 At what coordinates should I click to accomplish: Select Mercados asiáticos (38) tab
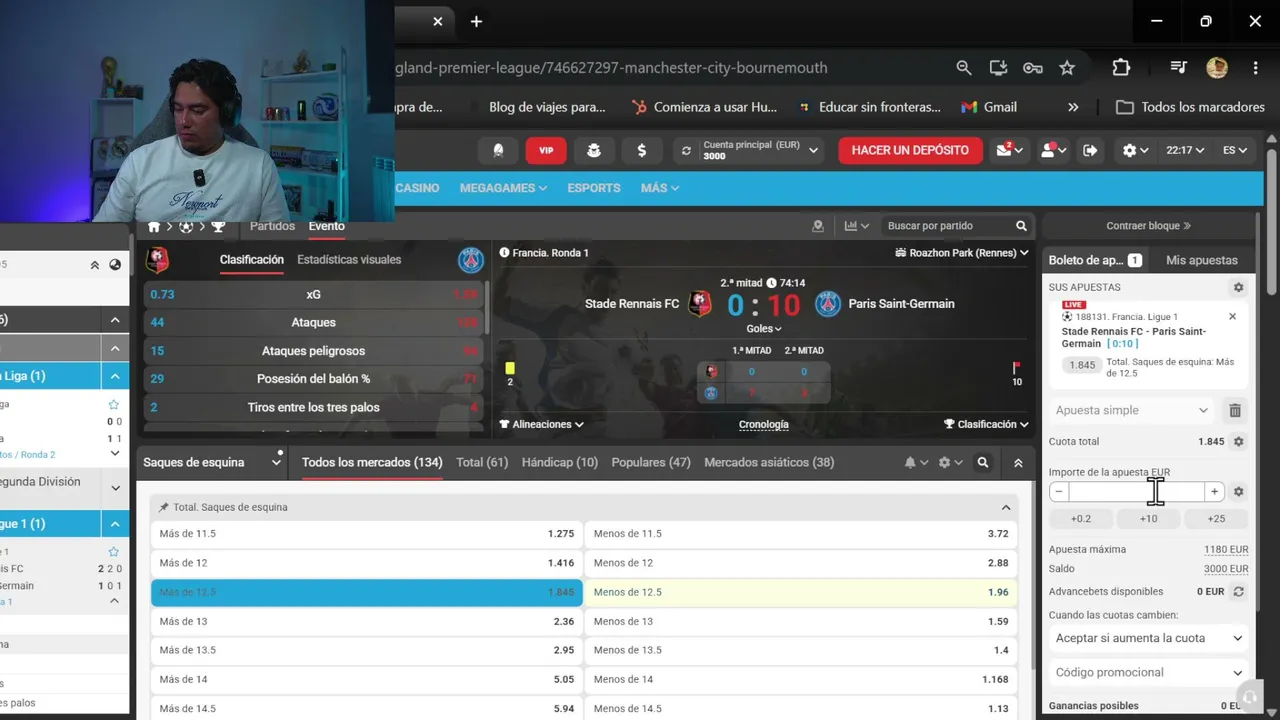pyautogui.click(x=769, y=462)
